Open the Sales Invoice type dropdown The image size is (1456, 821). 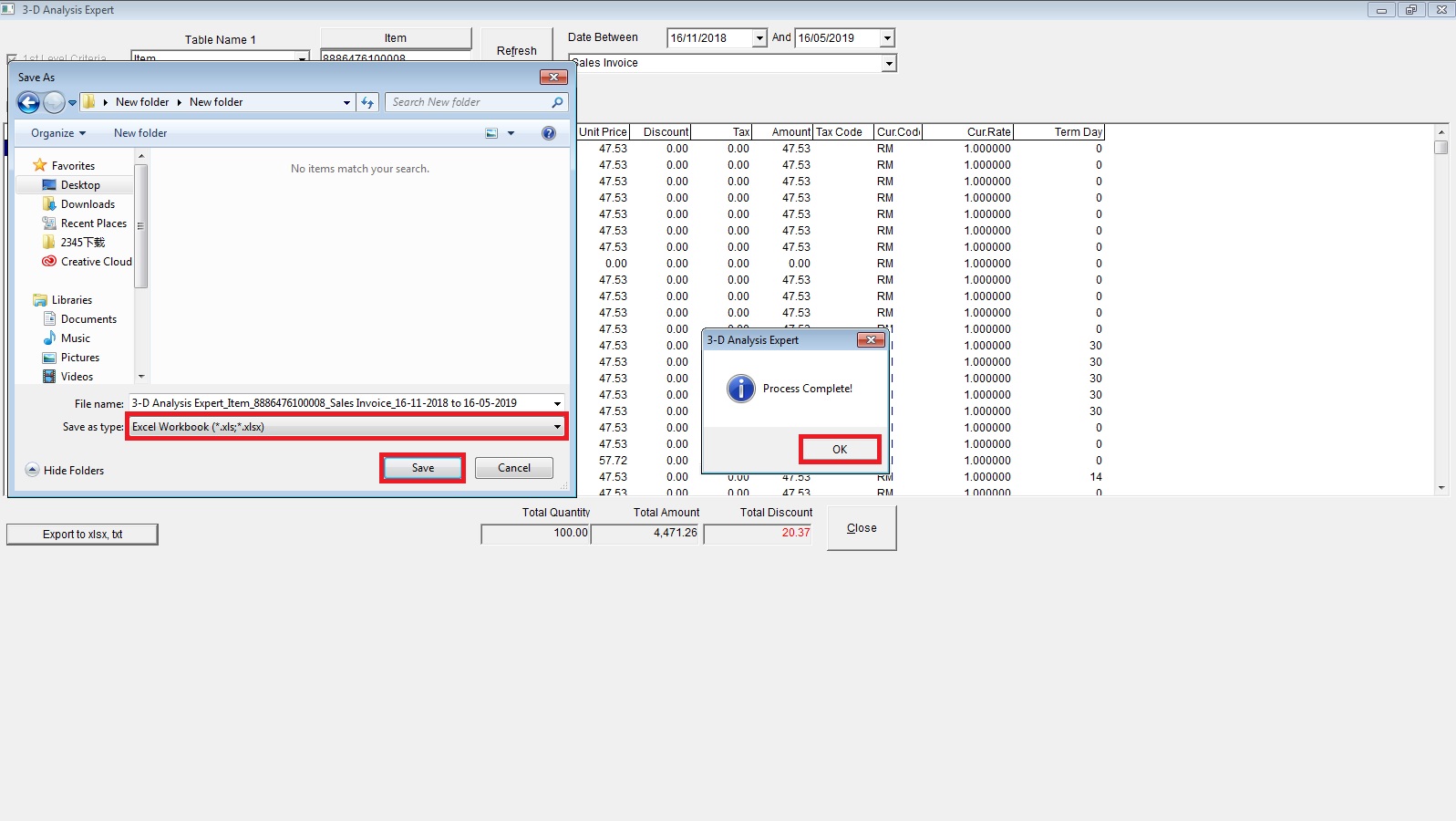888,64
